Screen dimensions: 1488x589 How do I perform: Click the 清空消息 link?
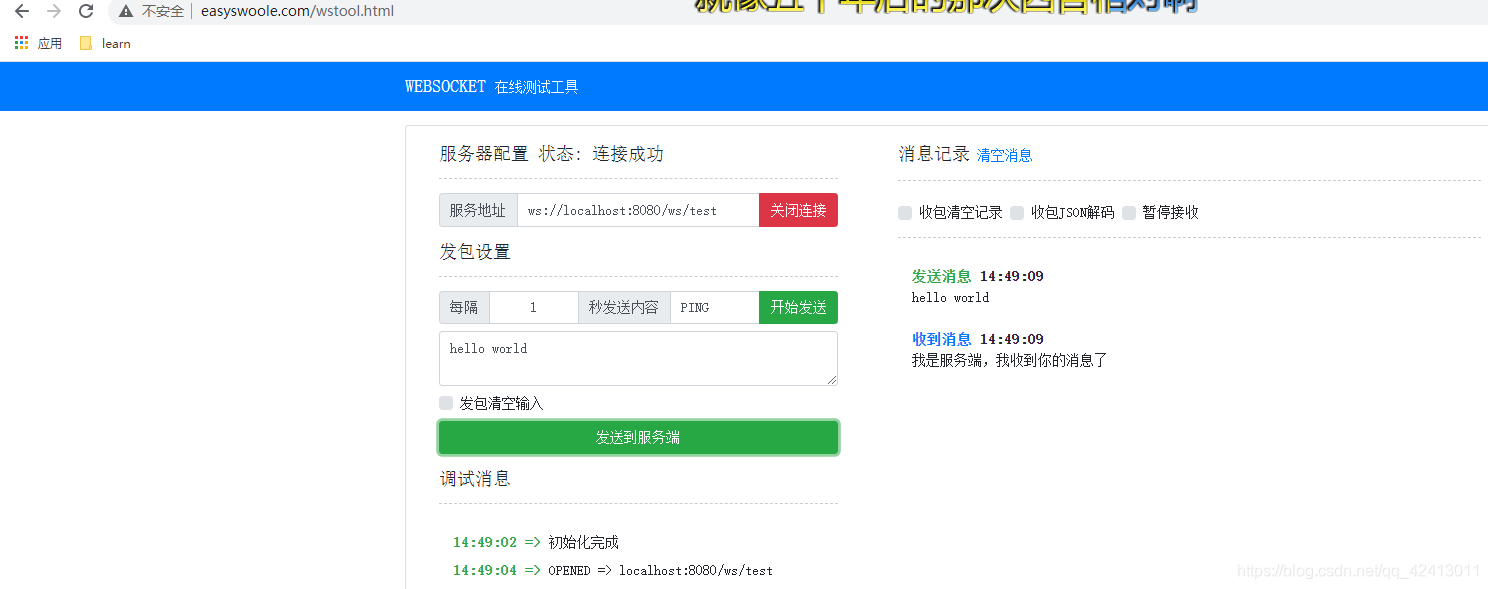(1004, 155)
